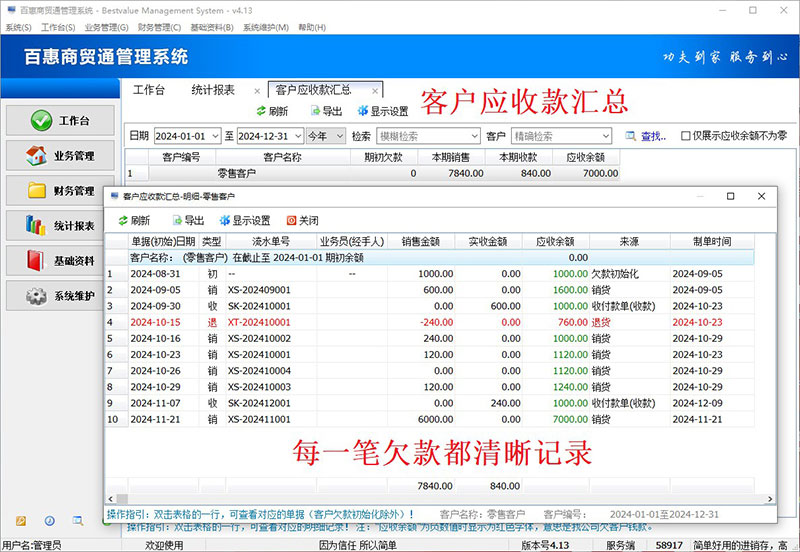
Task: Open the 帮助(H) menu
Action: (312, 28)
